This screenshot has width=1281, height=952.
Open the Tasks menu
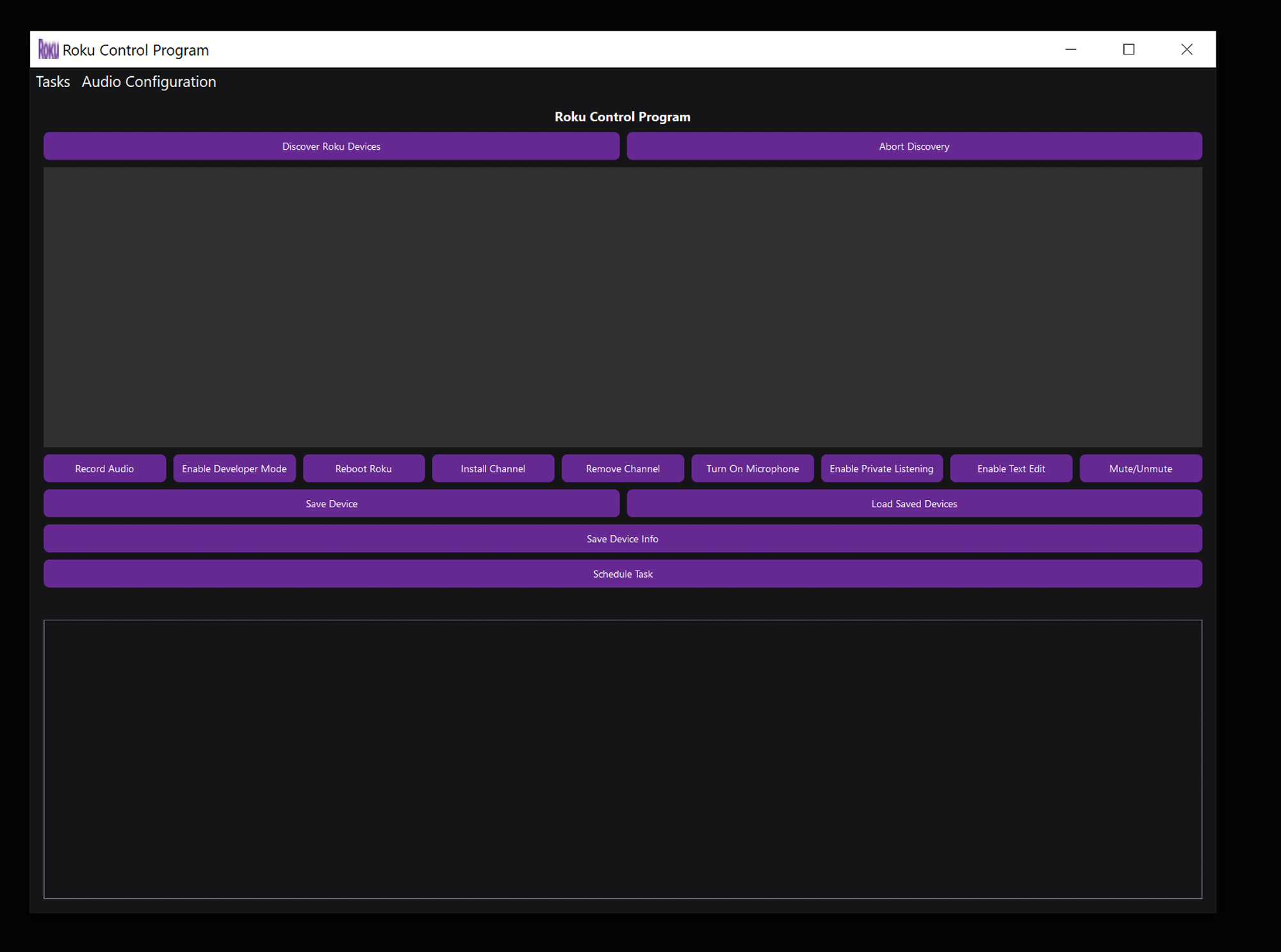[53, 82]
